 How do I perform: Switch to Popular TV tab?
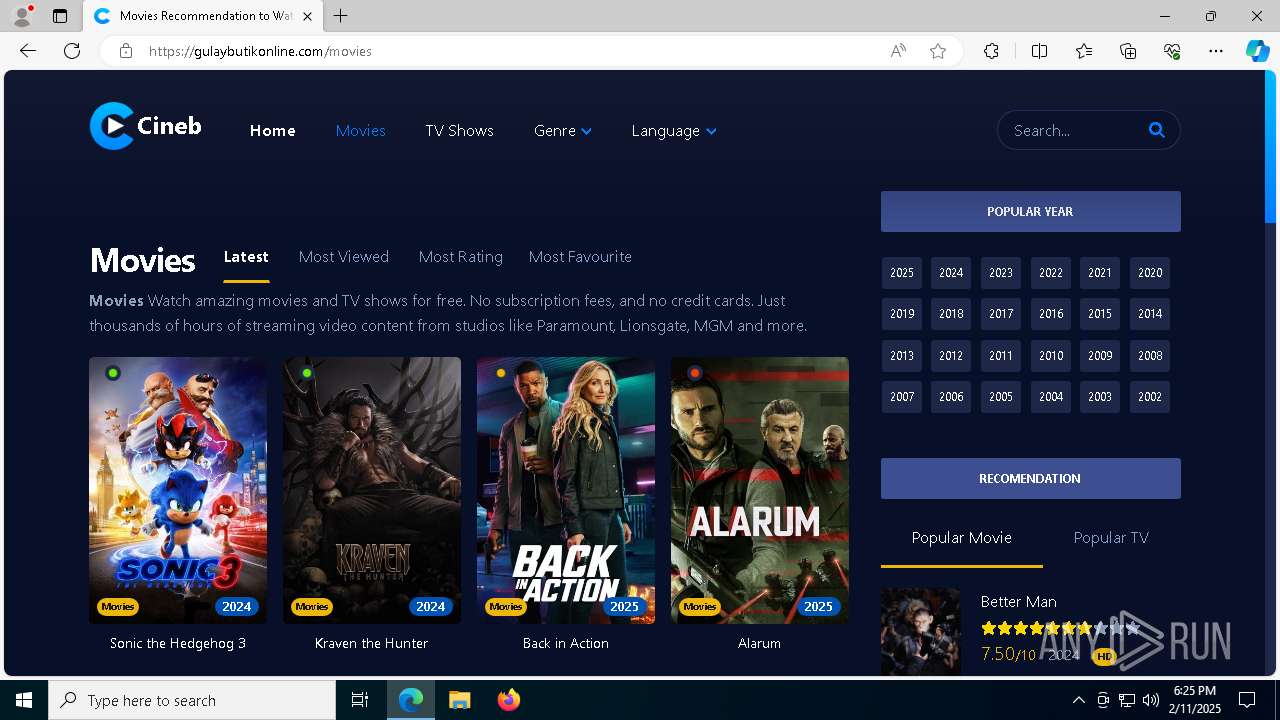(x=1111, y=538)
